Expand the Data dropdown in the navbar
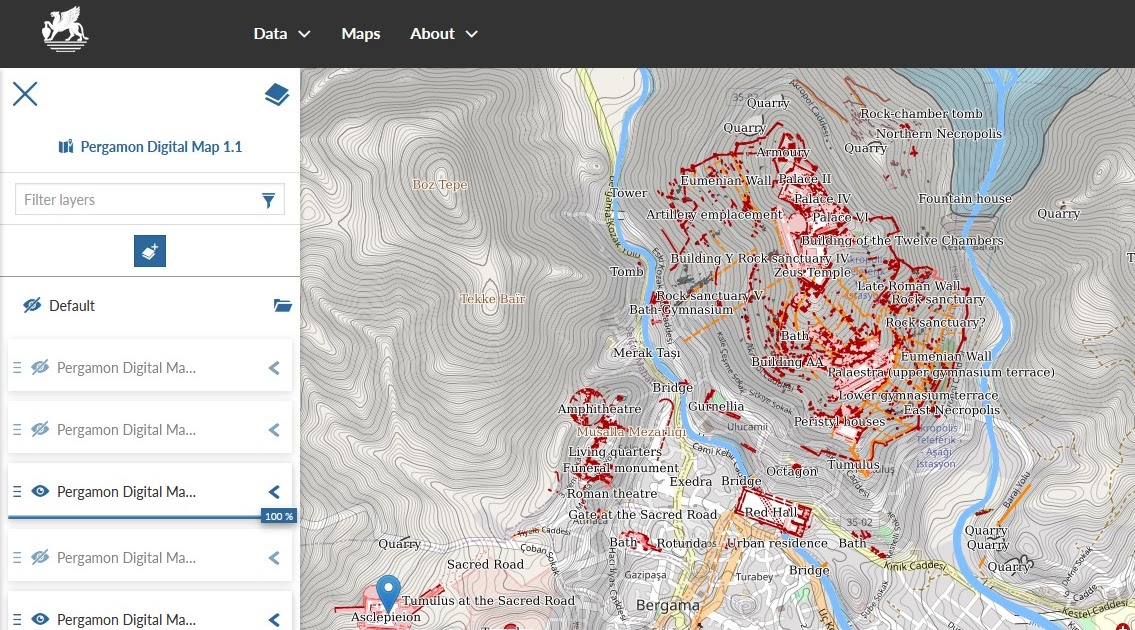This screenshot has height=630, width=1135. (281, 33)
